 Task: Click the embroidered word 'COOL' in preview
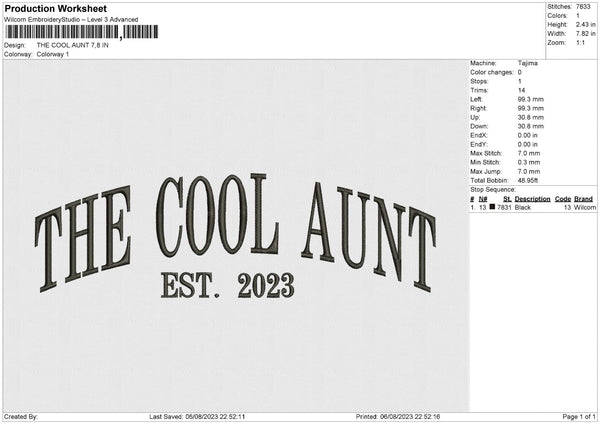click(x=217, y=216)
